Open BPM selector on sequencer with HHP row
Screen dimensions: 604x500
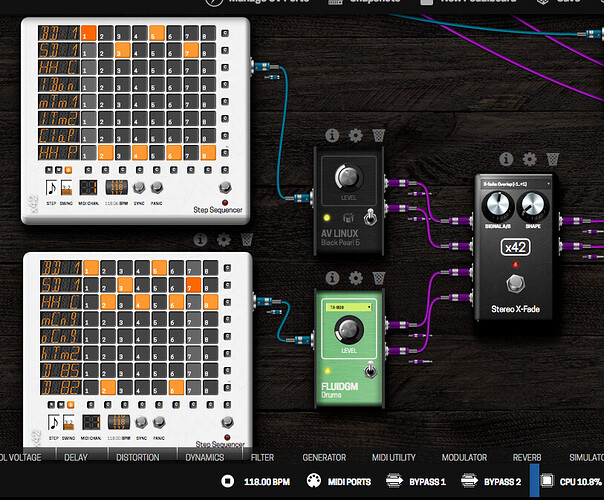click(x=116, y=188)
